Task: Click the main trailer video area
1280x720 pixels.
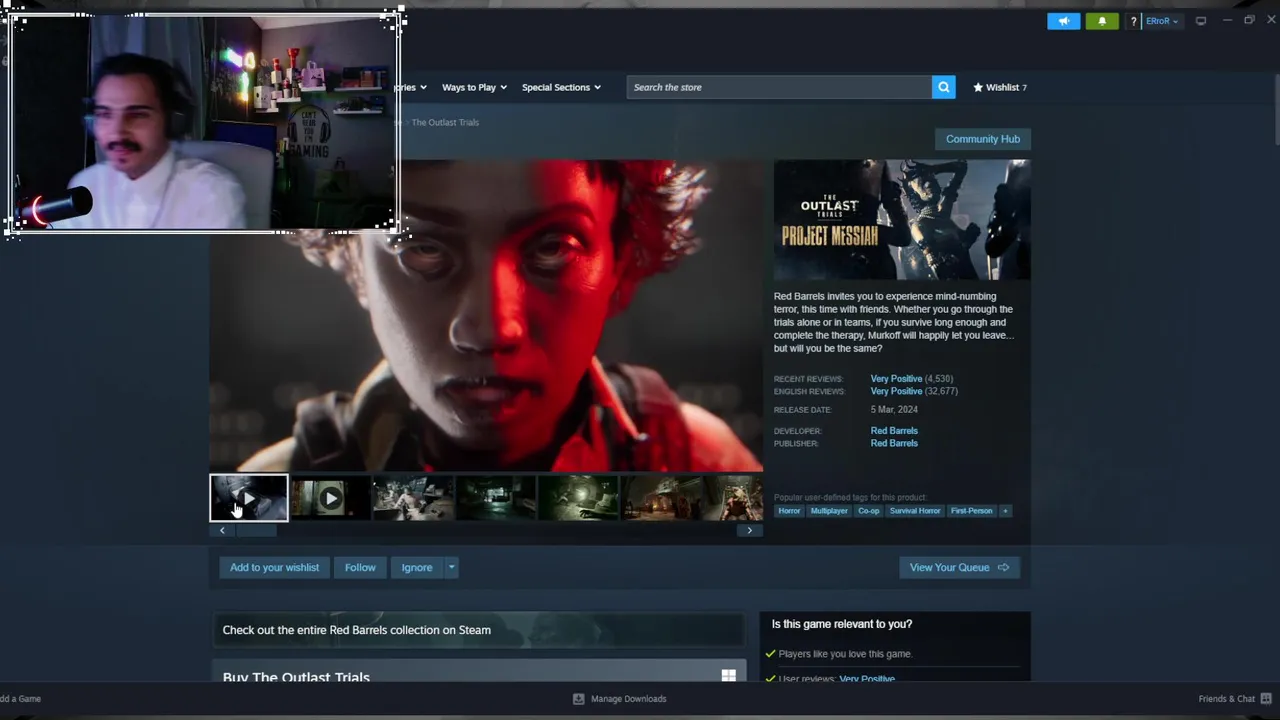Action: tap(486, 315)
